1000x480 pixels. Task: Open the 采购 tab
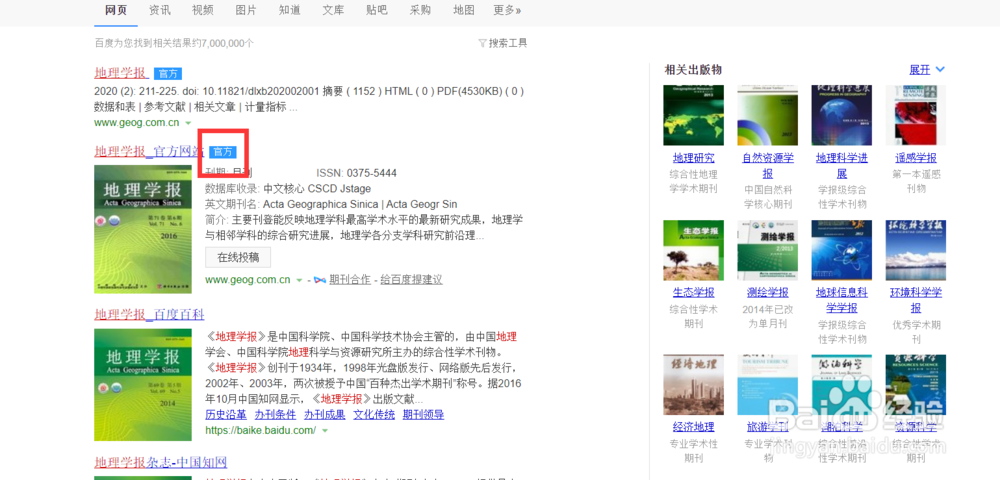point(420,10)
